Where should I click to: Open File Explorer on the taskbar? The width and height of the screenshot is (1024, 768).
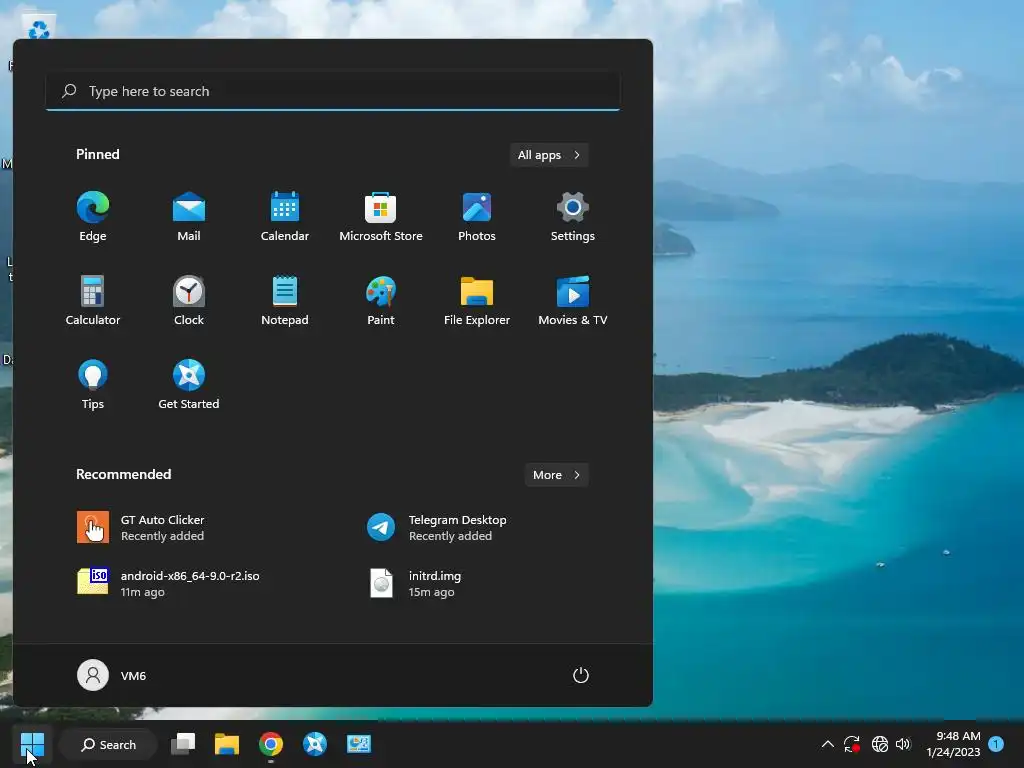point(227,744)
